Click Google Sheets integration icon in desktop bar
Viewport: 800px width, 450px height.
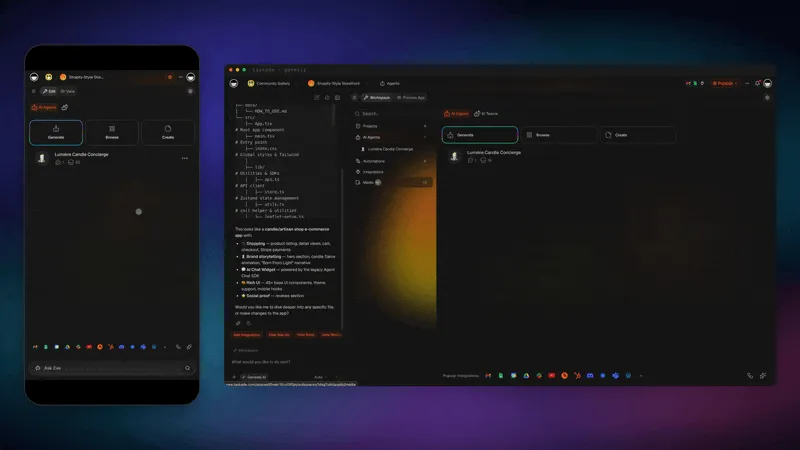pyautogui.click(x=501, y=376)
